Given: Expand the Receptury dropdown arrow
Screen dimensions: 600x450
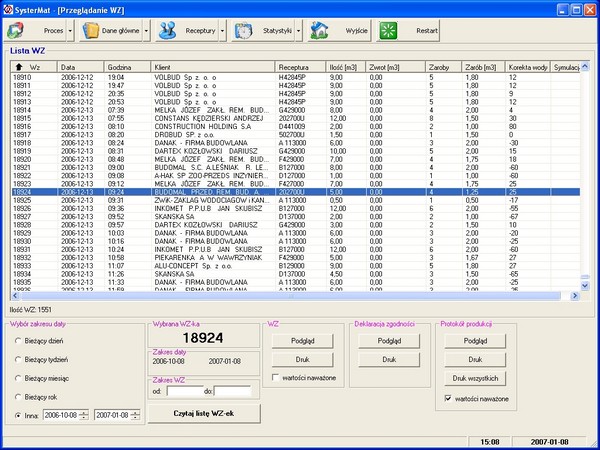Looking at the screenshot, I should click(x=223, y=31).
